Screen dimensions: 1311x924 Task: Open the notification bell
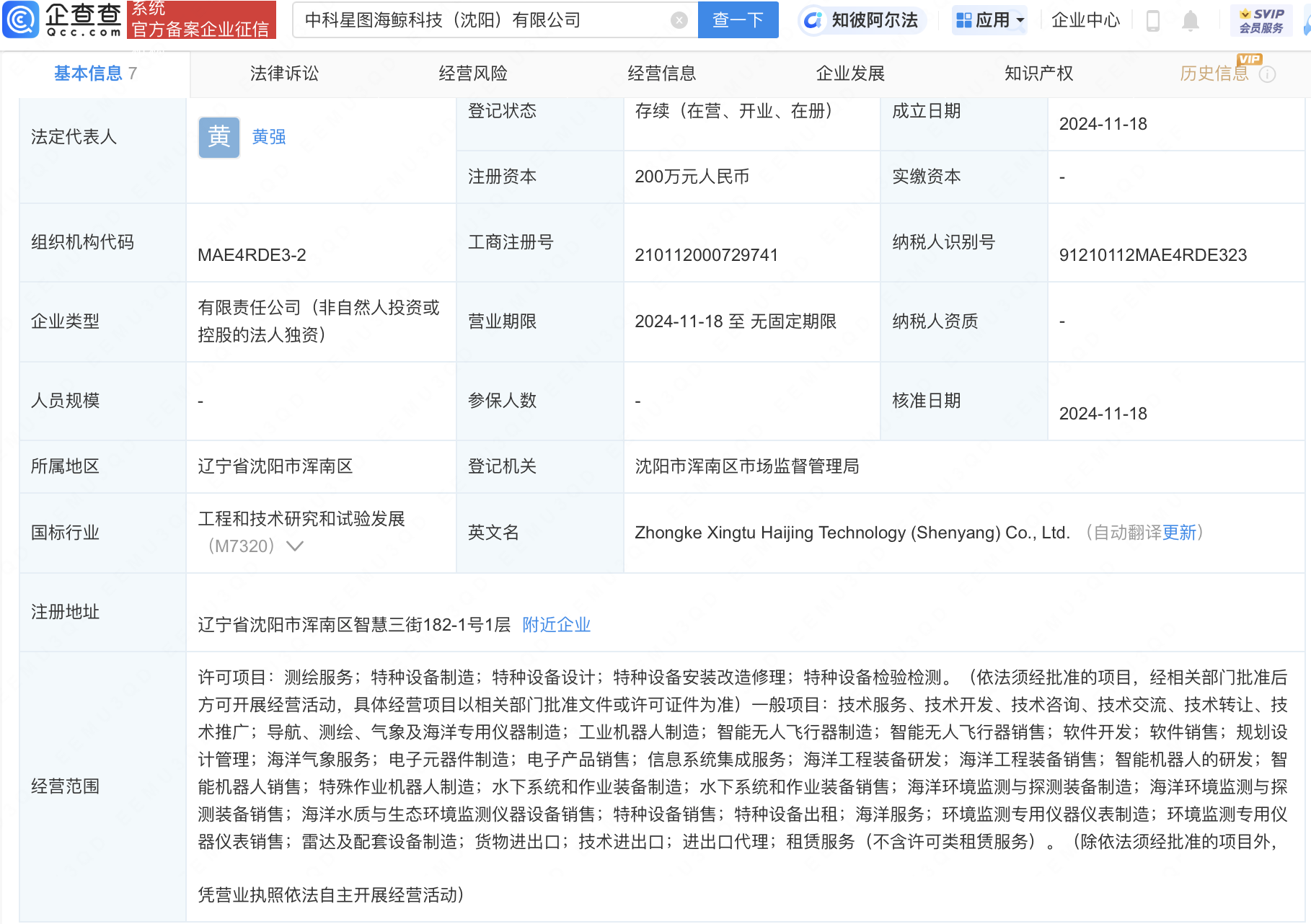pyautogui.click(x=1190, y=21)
